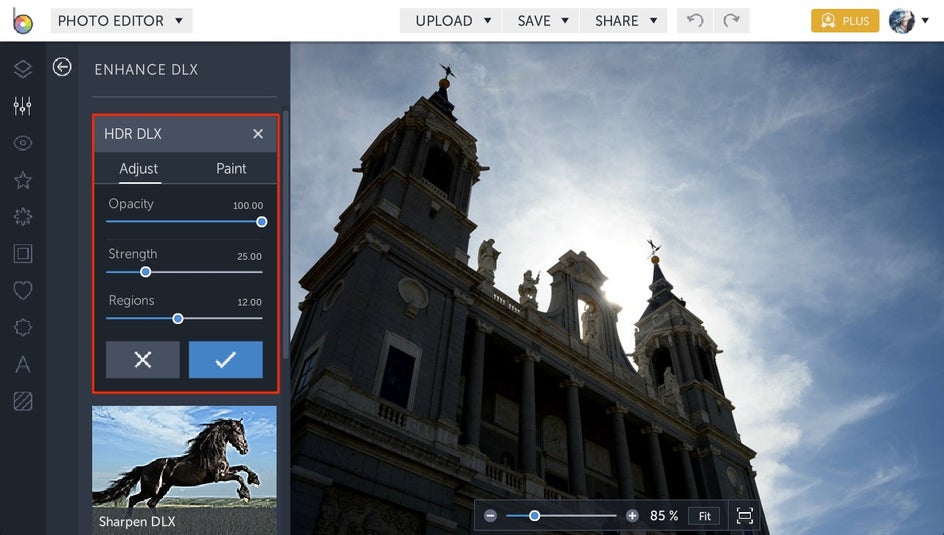Viewport: 944px width, 535px height.
Task: Open the Save dropdown menu
Action: (x=541, y=20)
